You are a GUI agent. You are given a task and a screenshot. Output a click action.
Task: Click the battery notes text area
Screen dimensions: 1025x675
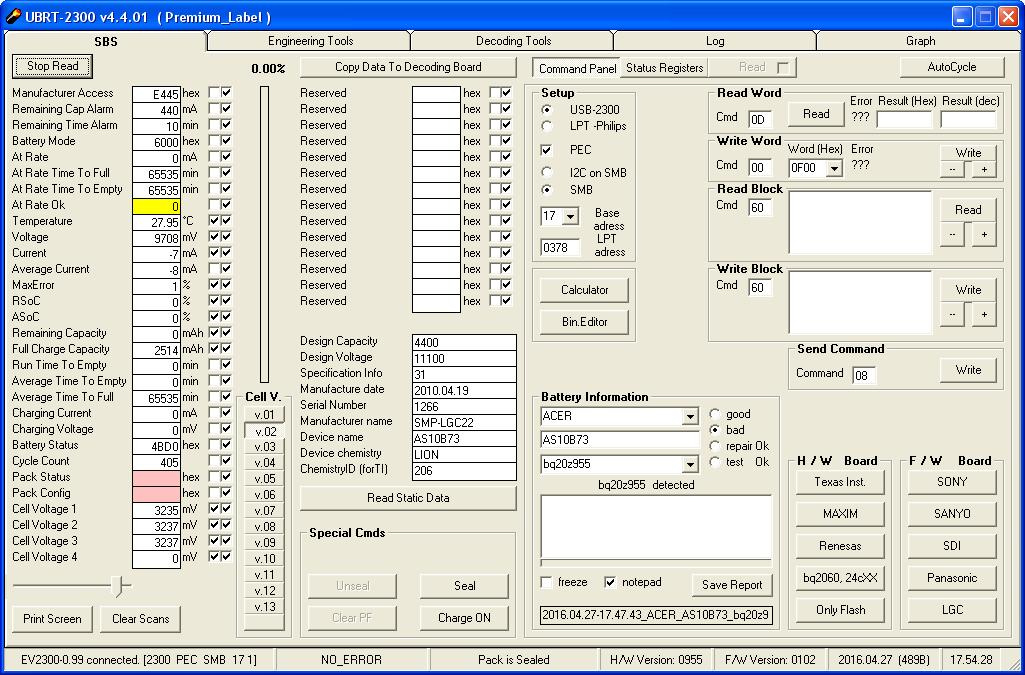pyautogui.click(x=656, y=526)
